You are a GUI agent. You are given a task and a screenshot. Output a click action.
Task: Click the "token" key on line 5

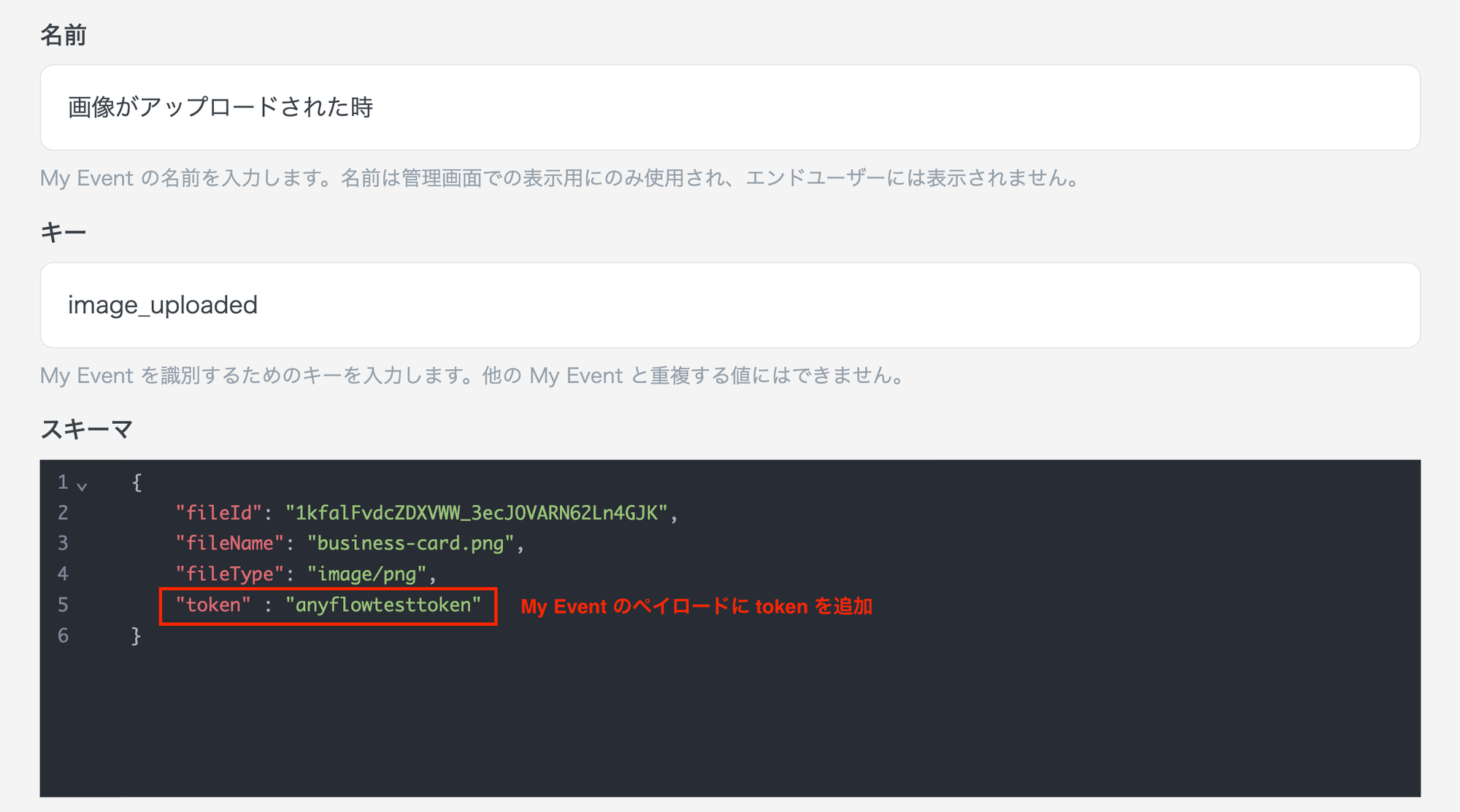point(212,605)
